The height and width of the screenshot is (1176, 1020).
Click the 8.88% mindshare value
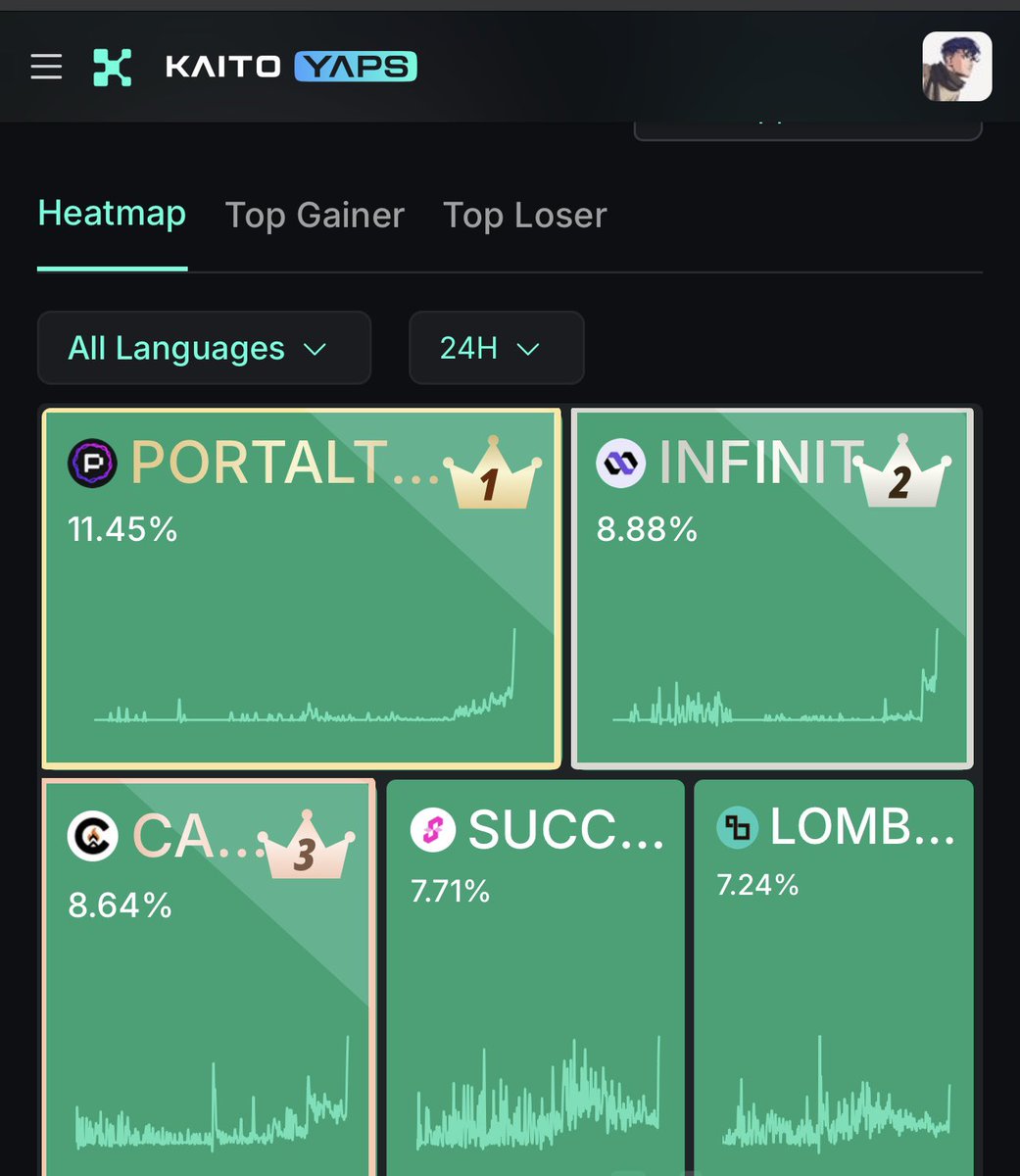(647, 529)
